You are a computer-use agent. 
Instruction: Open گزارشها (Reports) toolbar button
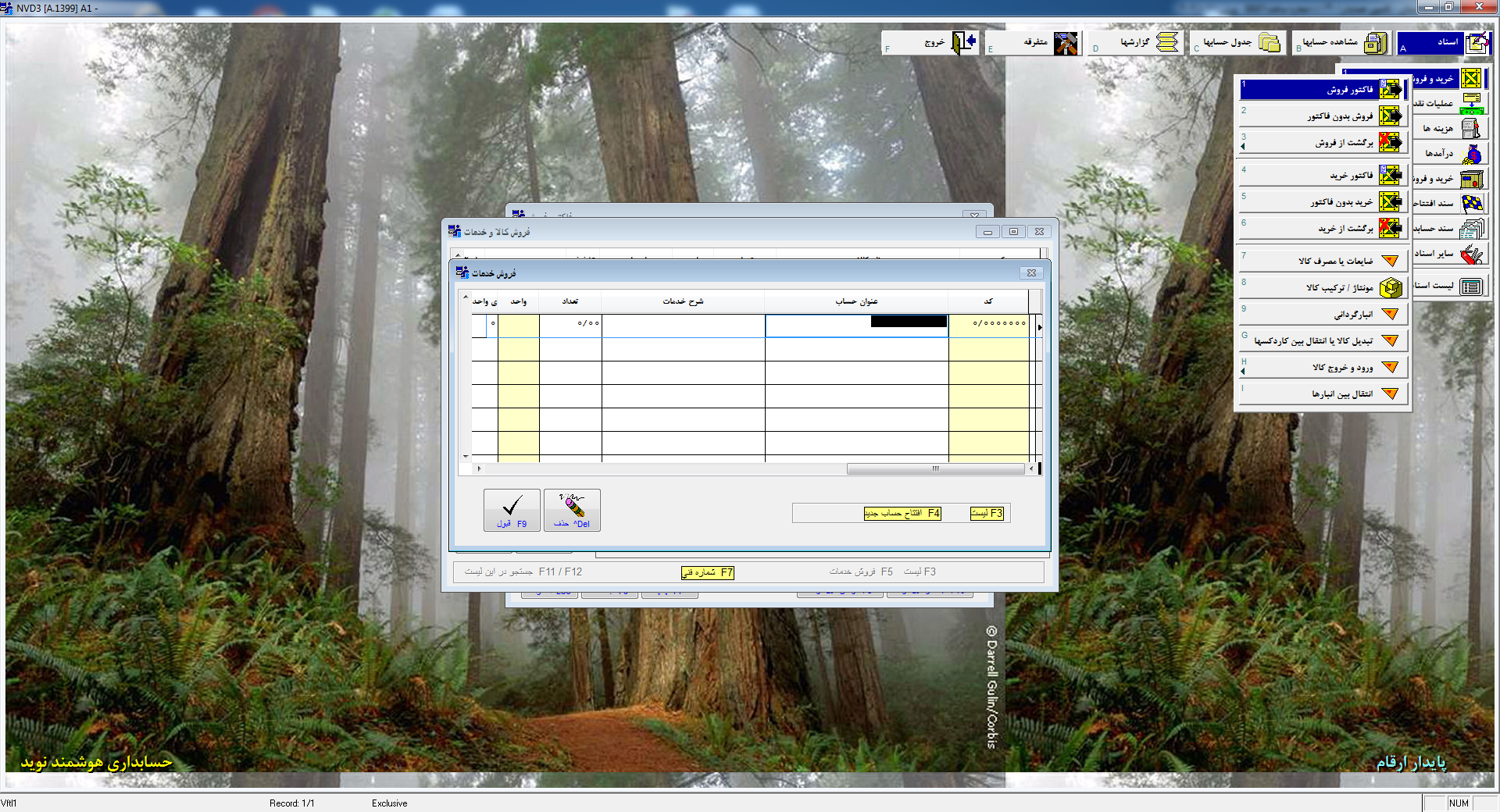[1135, 43]
